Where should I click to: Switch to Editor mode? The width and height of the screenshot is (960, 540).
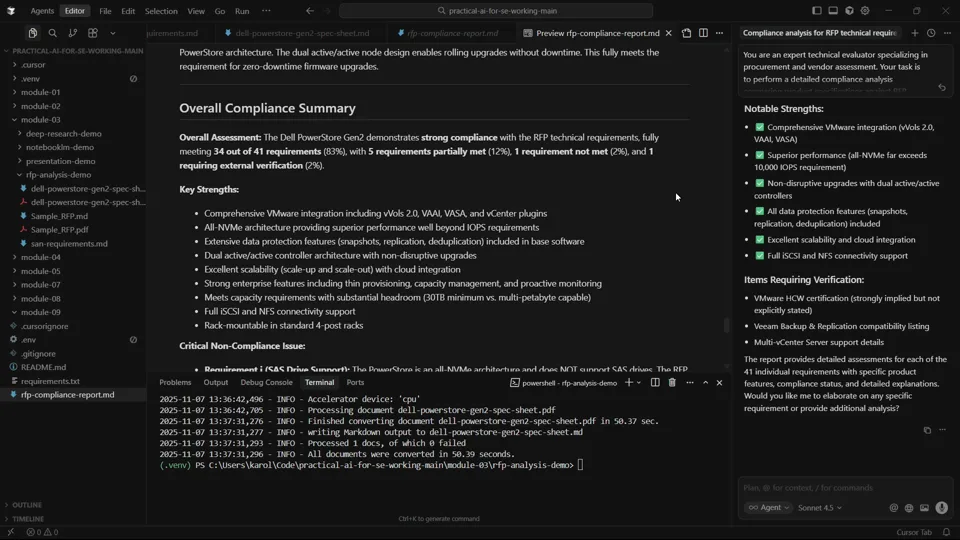75,11
